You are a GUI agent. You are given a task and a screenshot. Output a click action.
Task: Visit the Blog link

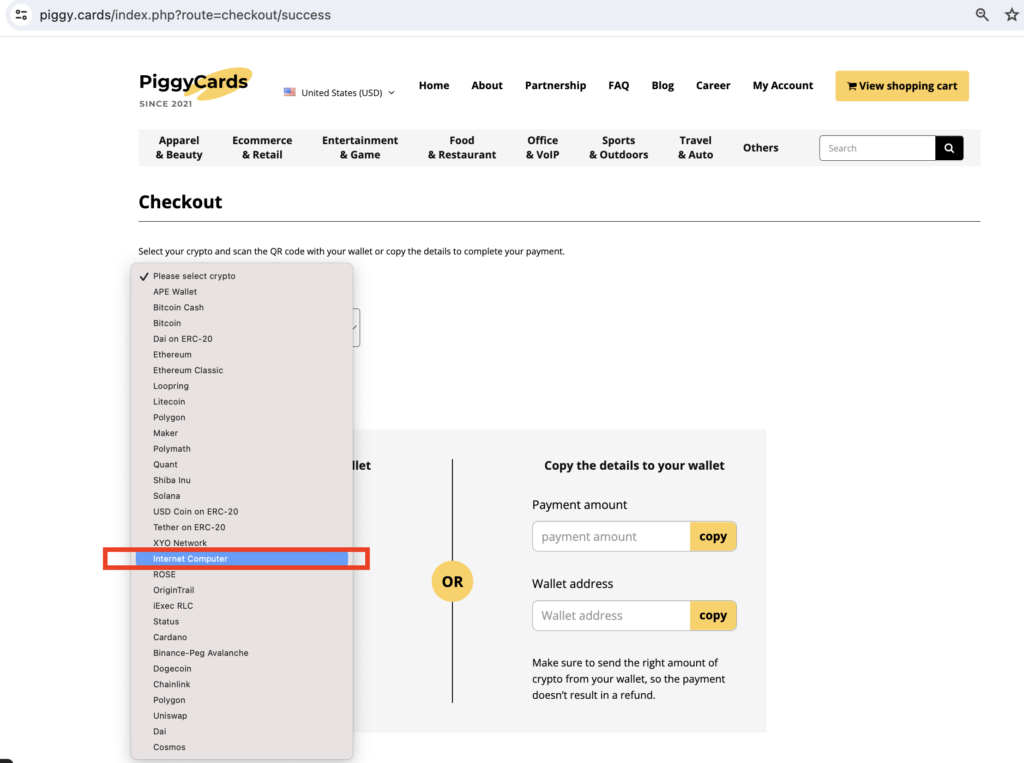[x=662, y=86]
